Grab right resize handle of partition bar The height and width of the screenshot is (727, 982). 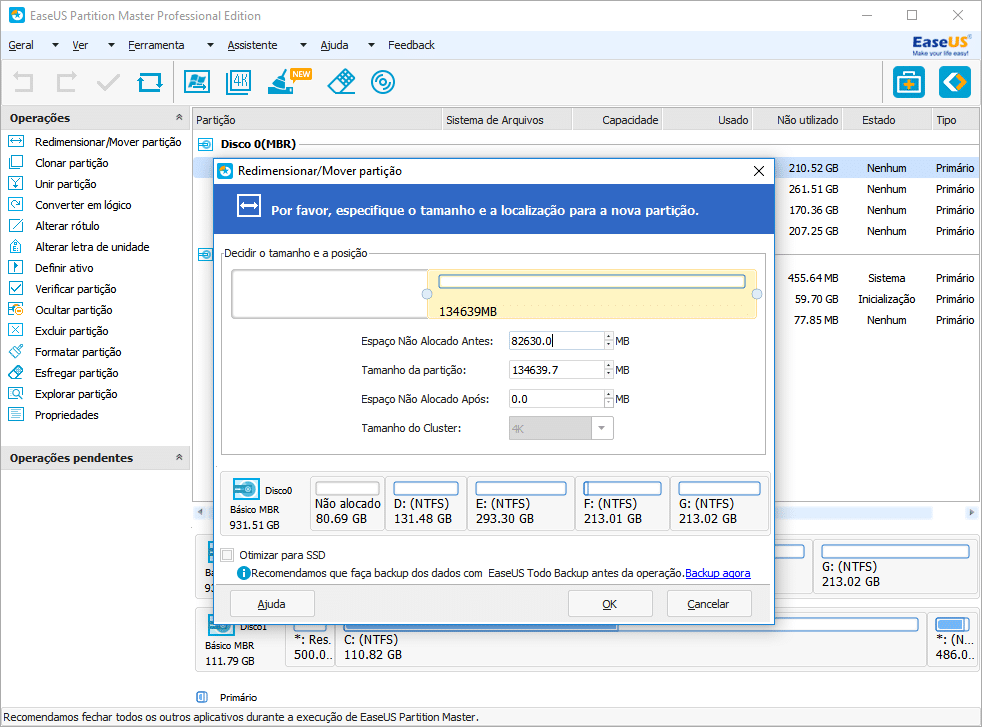[x=757, y=294]
